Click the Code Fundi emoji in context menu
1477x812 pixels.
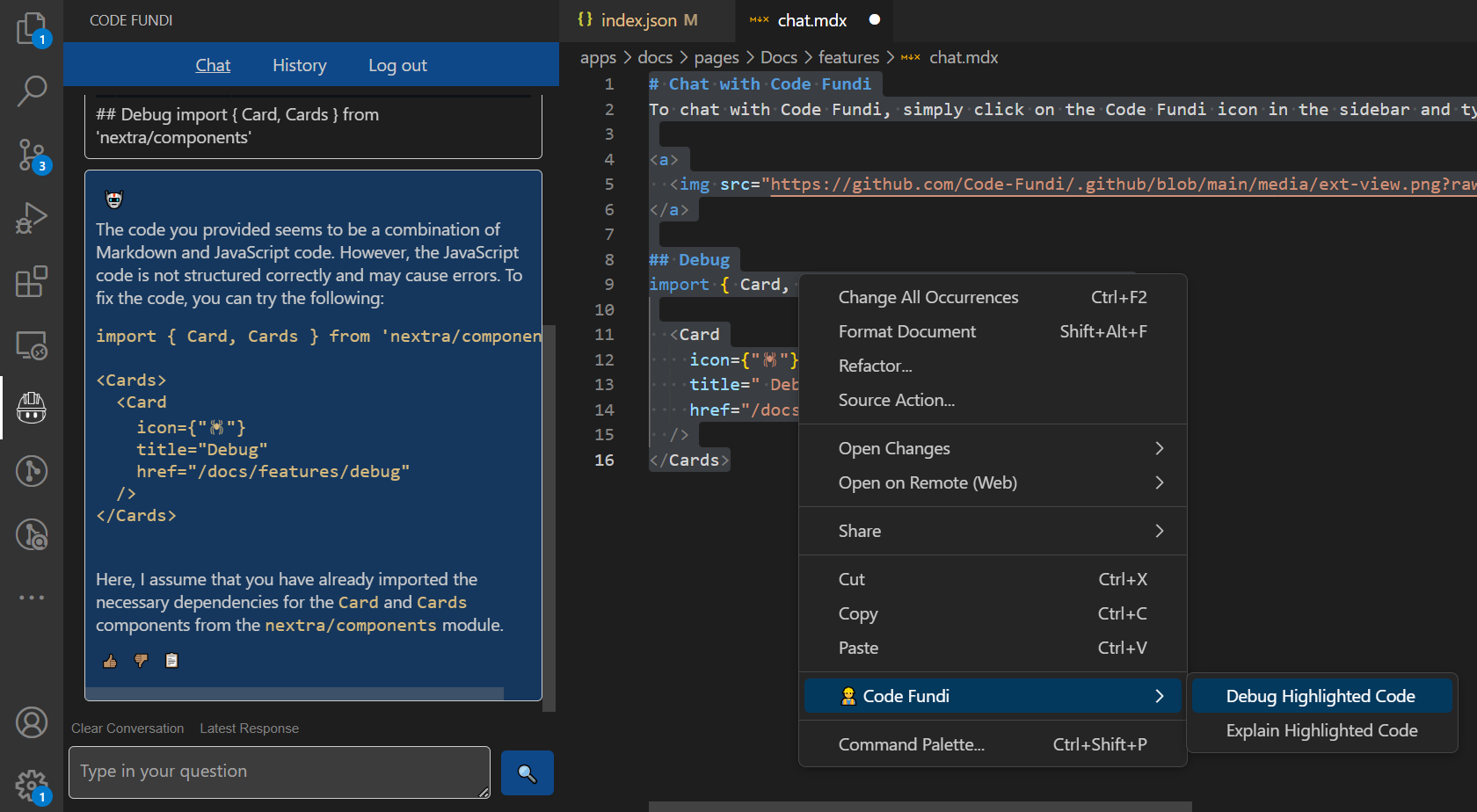(848, 696)
